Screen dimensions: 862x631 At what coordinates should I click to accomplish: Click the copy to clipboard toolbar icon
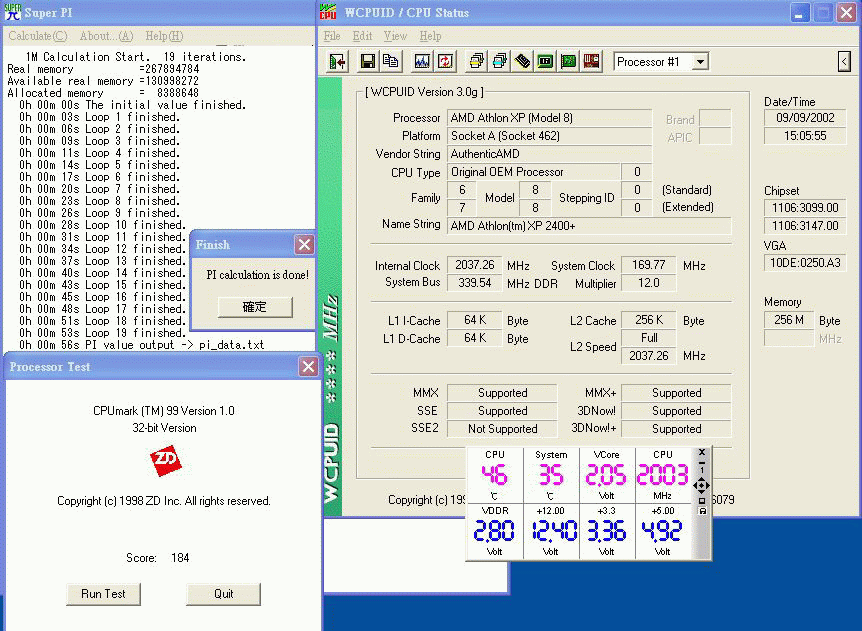[391, 62]
